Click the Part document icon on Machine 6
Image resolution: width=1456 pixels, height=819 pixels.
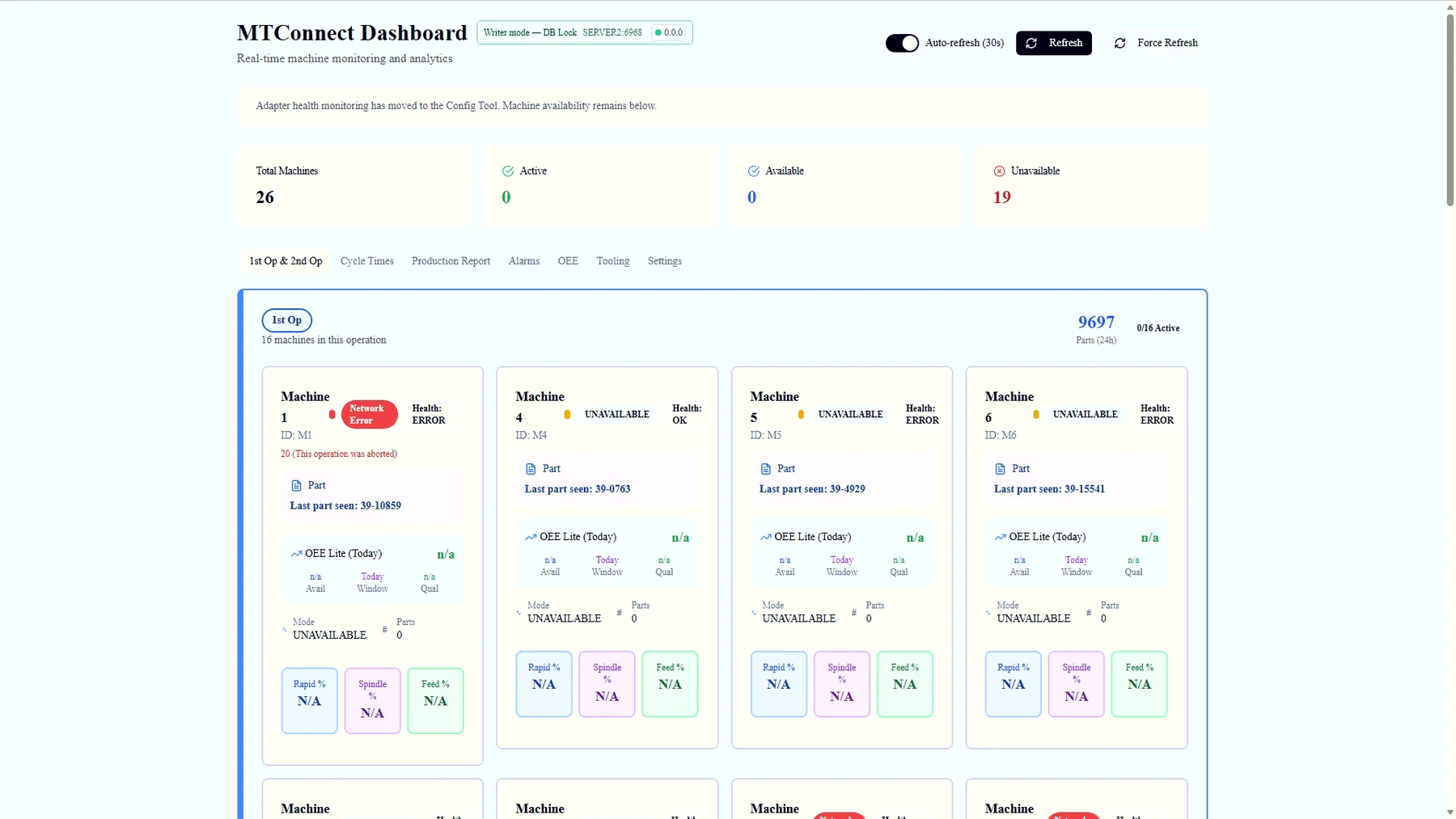1000,469
